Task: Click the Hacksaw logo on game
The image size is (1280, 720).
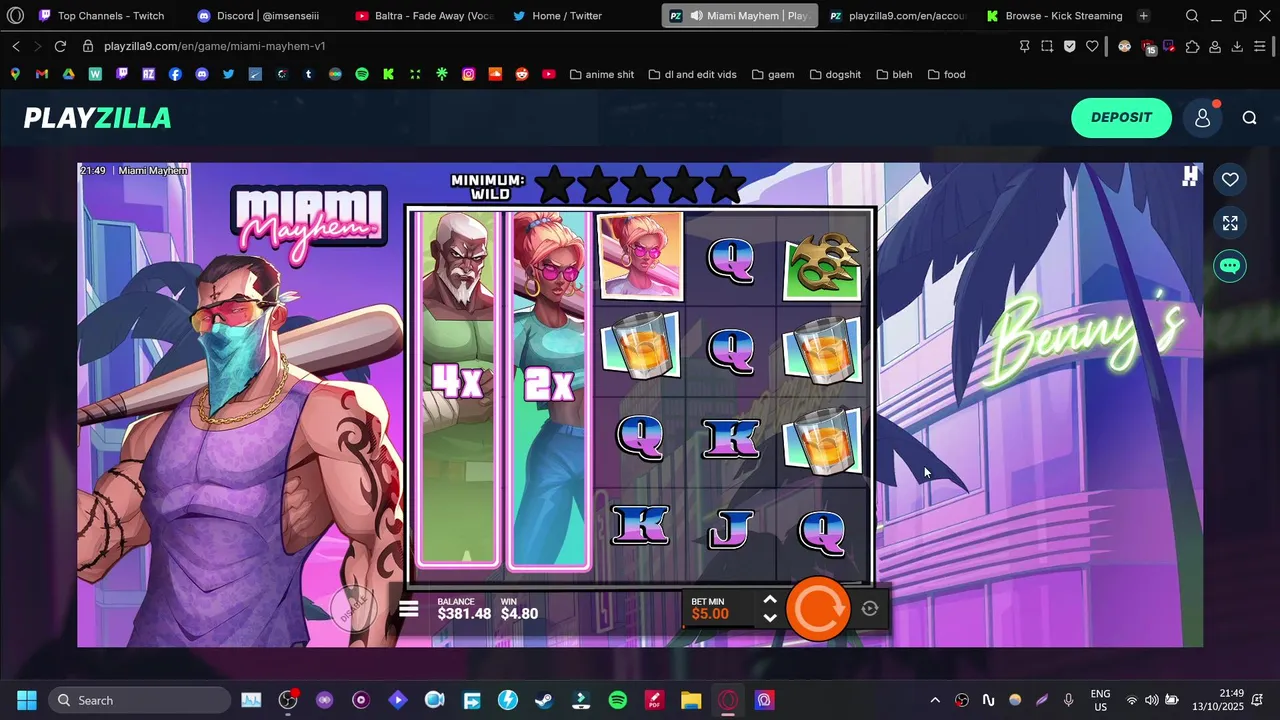Action: pyautogui.click(x=1190, y=177)
